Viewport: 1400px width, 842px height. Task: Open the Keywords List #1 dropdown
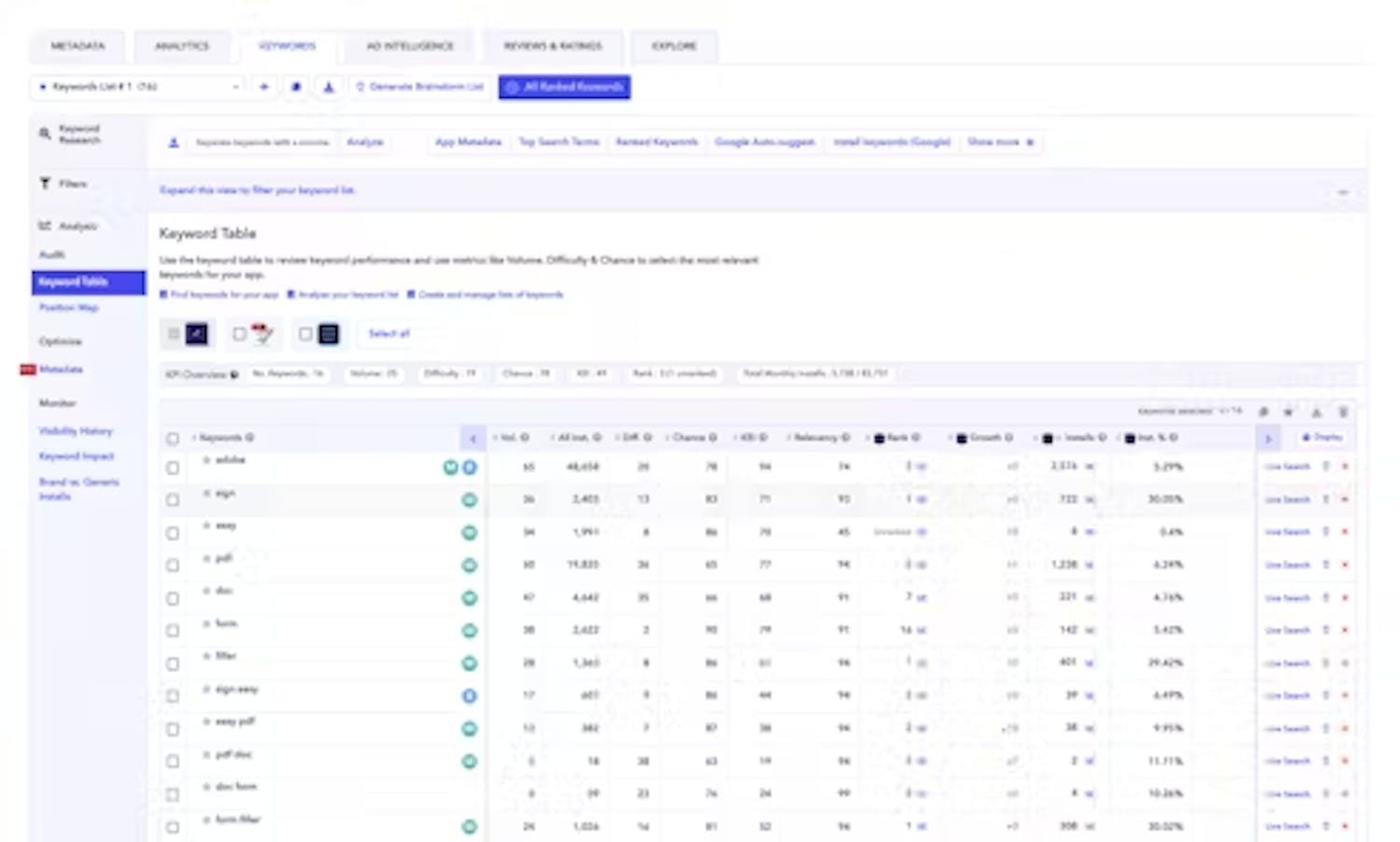pos(138,87)
